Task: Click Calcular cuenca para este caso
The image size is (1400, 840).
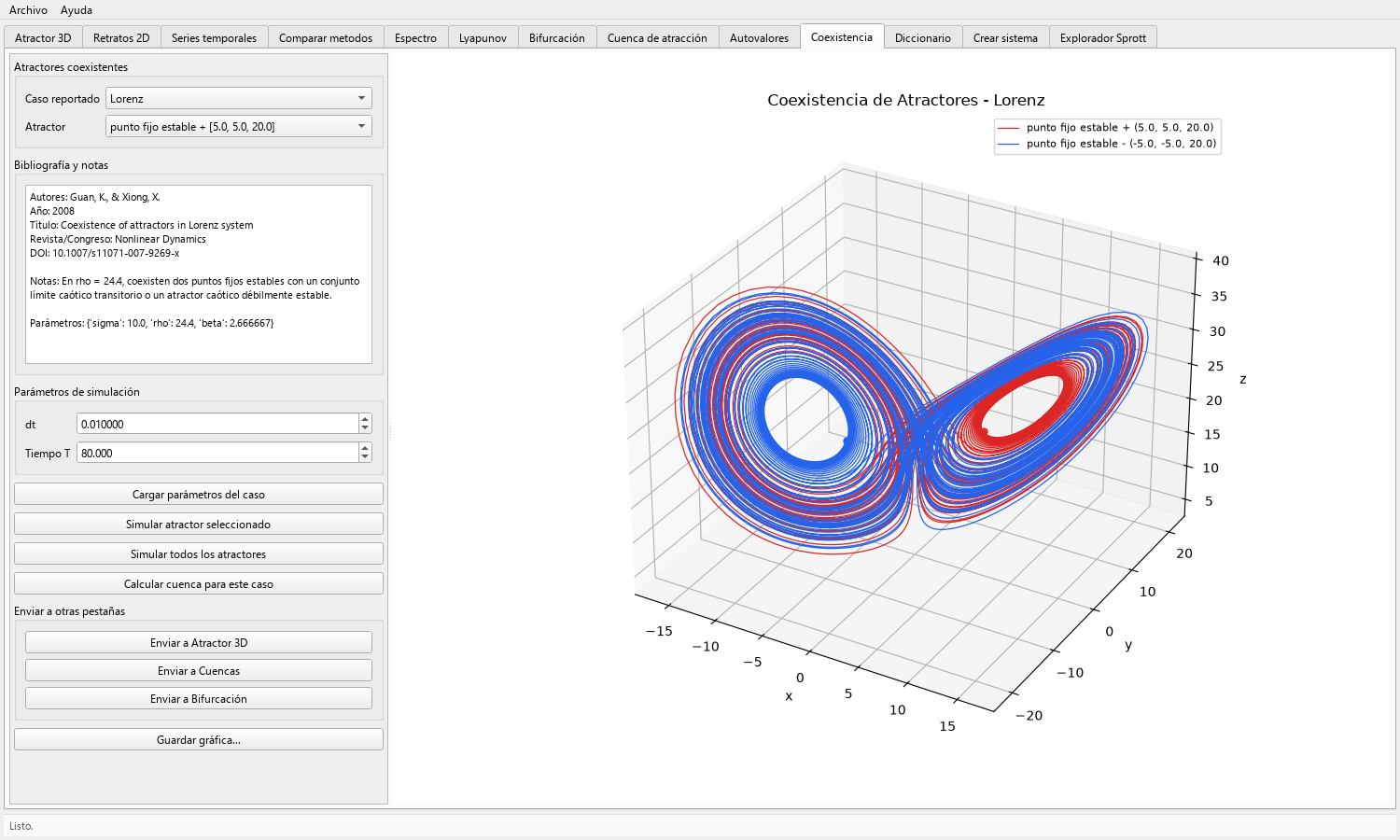Action: (x=199, y=583)
